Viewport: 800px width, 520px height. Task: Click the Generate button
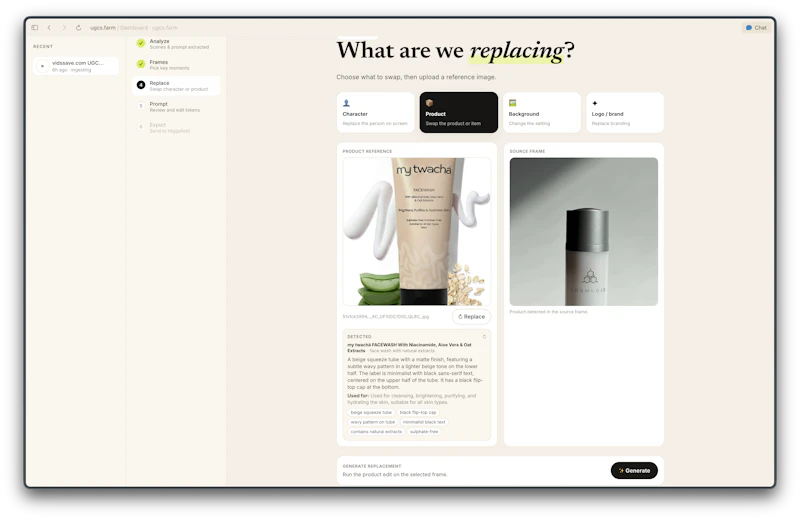click(634, 471)
